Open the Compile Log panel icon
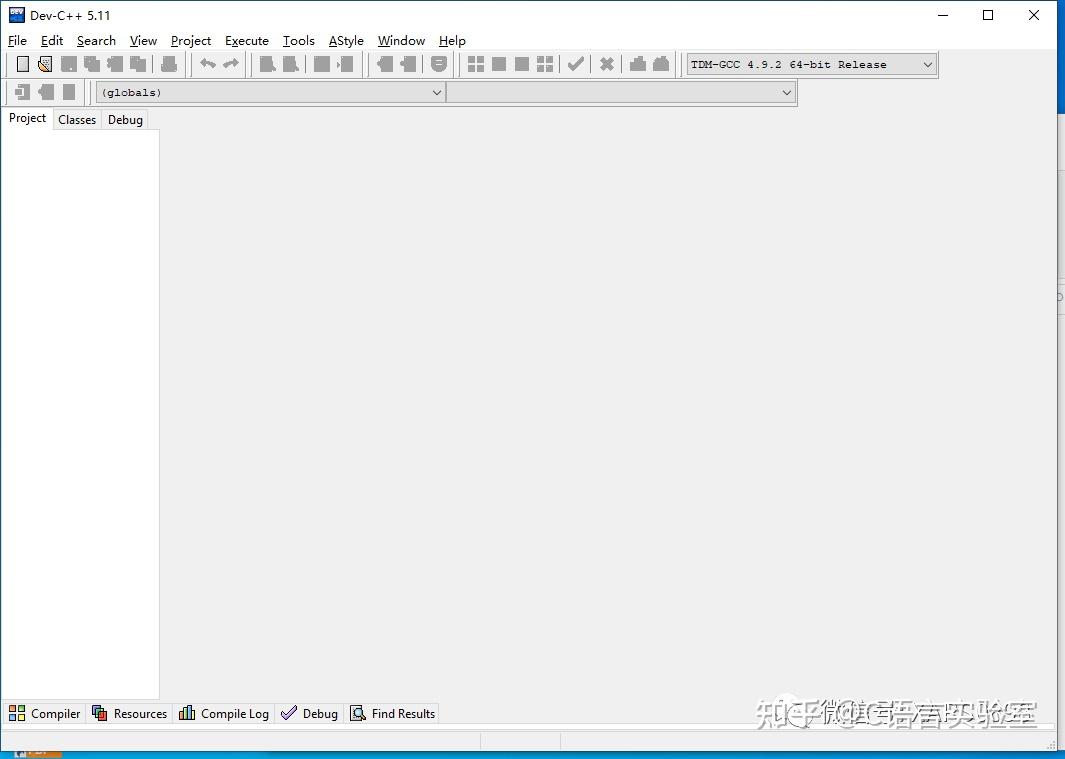This screenshot has width=1065, height=759. (x=187, y=713)
